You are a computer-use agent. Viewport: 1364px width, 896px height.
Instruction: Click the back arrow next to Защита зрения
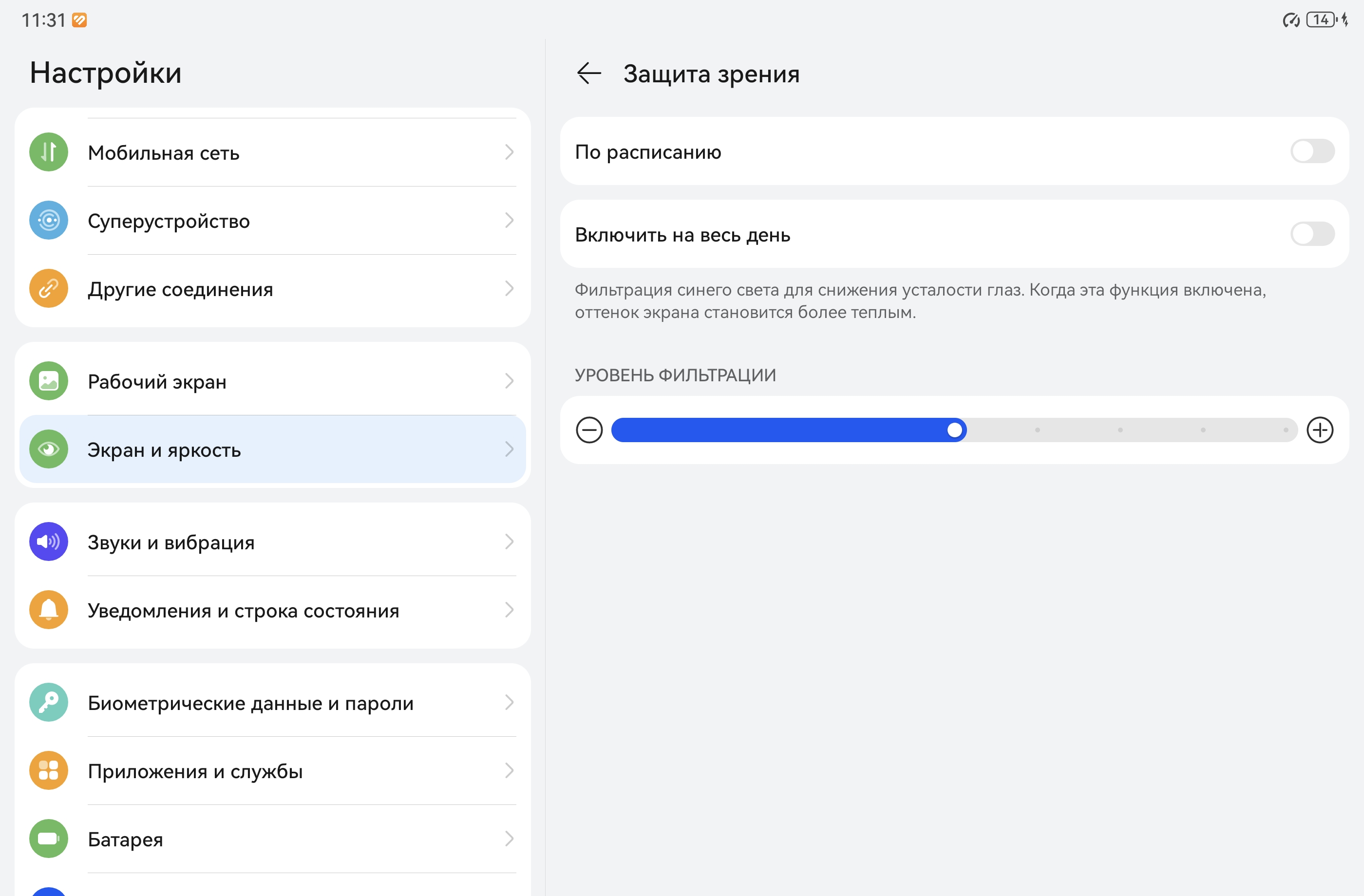[588, 74]
